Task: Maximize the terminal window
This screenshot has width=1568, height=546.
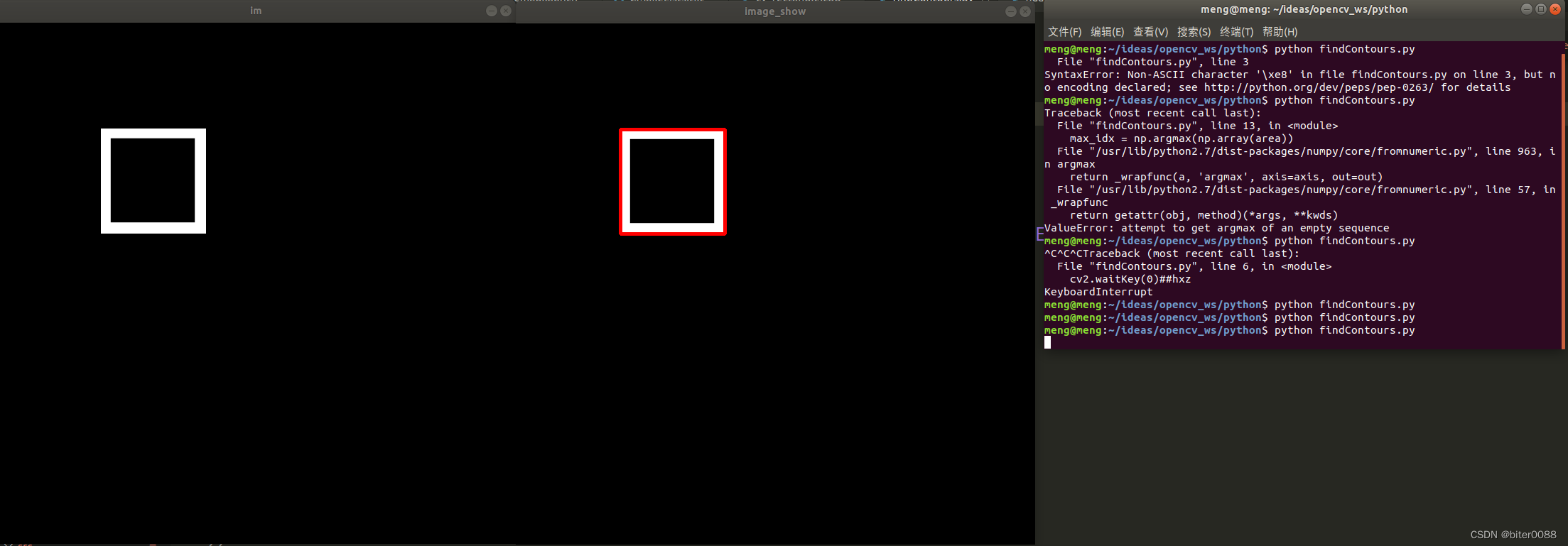Action: pyautogui.click(x=1541, y=9)
